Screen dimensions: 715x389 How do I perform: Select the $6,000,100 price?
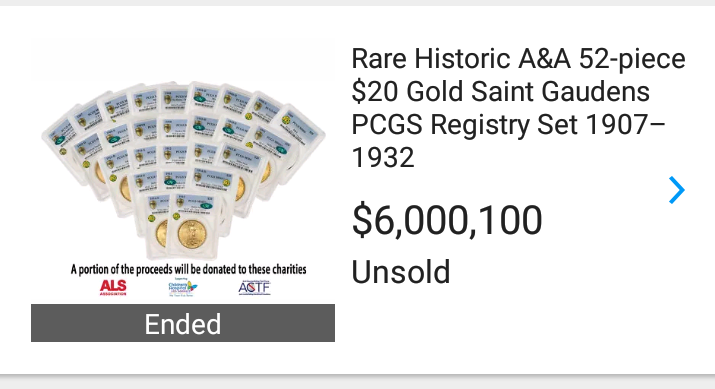coord(447,221)
